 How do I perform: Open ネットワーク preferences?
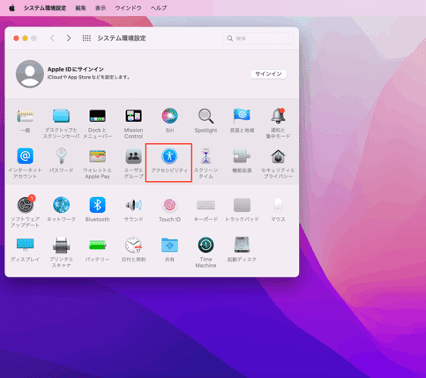click(x=61, y=209)
